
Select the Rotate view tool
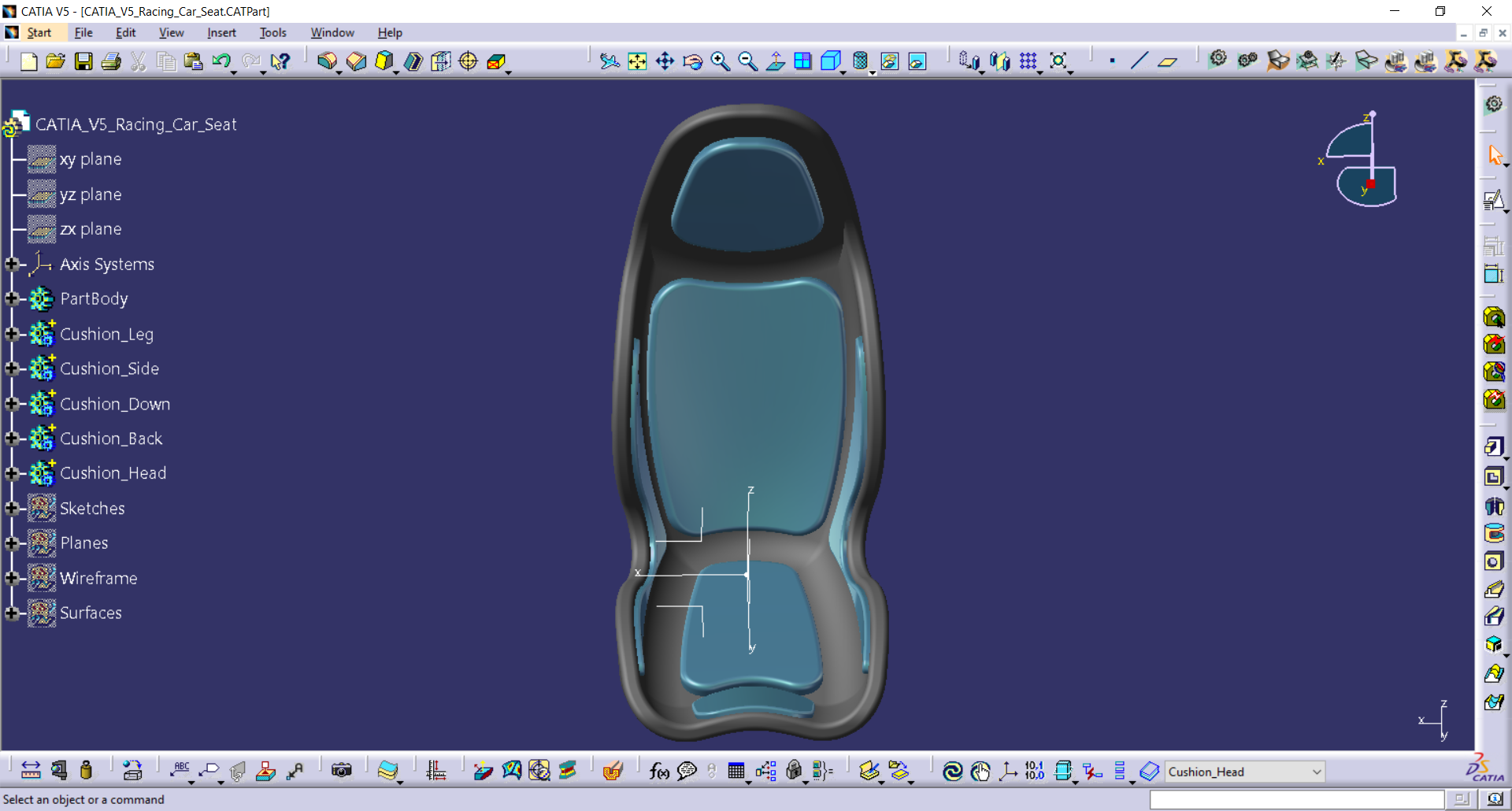pos(693,61)
